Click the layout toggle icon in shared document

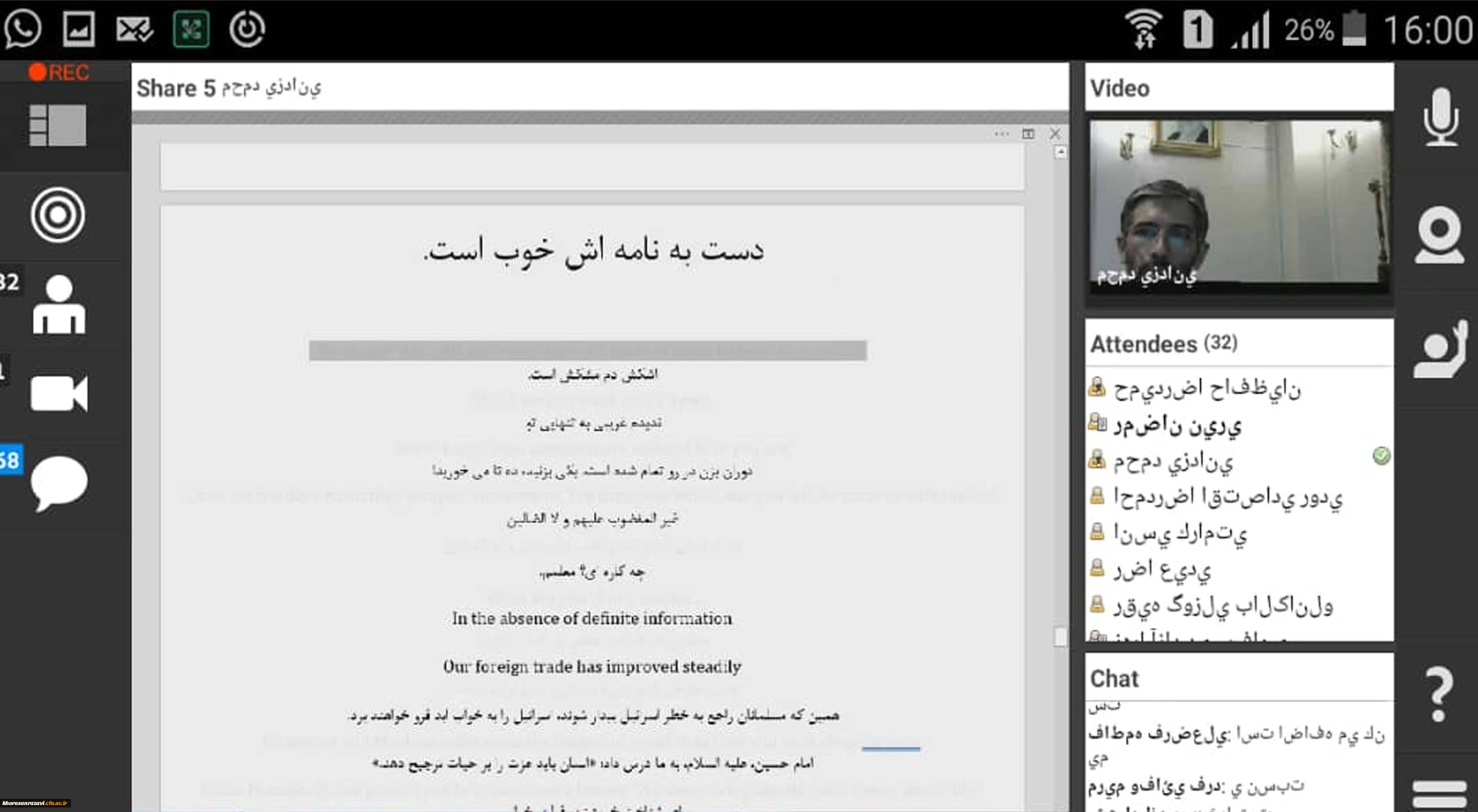point(1028,134)
